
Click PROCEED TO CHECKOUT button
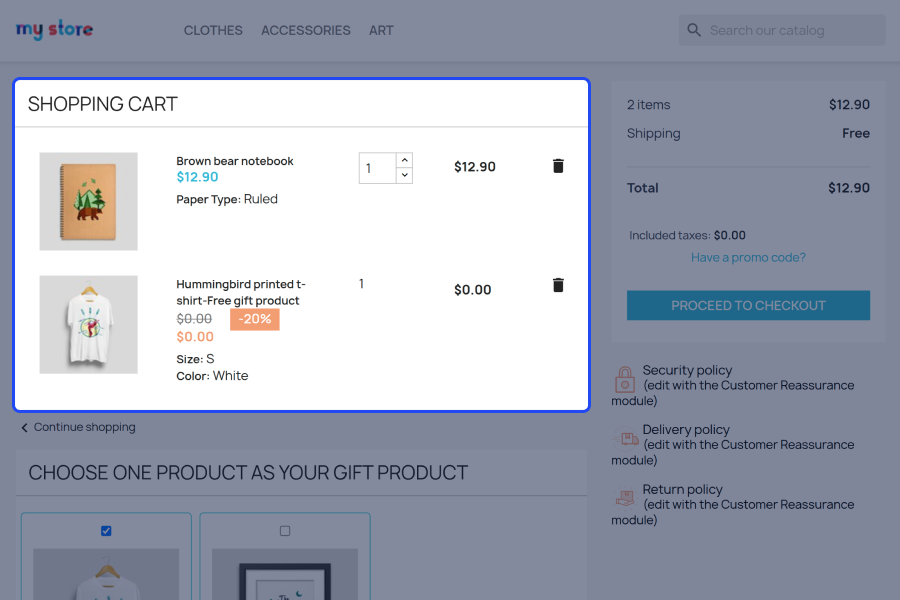click(x=748, y=305)
